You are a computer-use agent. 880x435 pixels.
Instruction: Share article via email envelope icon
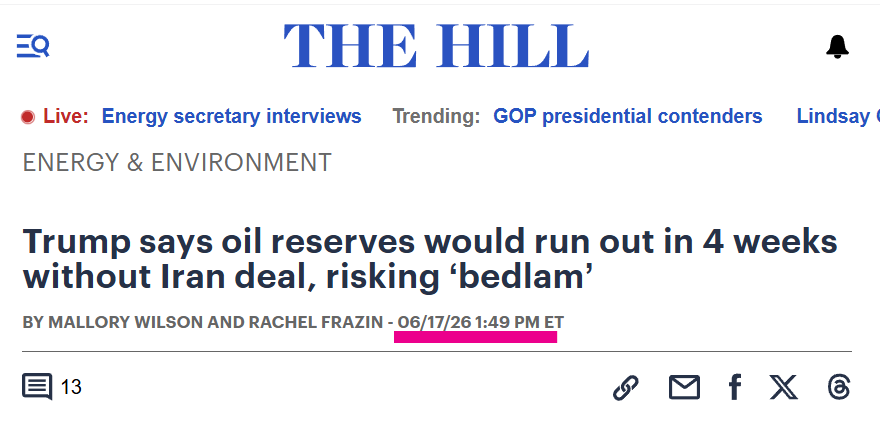coord(684,387)
